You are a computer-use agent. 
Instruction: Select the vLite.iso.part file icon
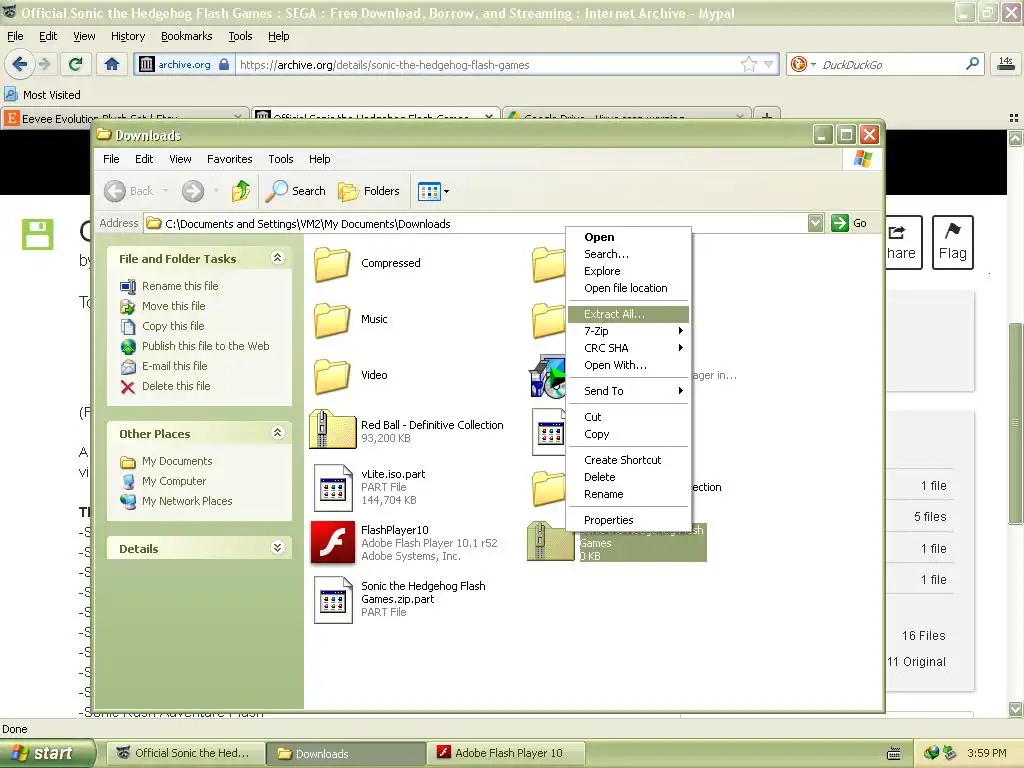(333, 487)
